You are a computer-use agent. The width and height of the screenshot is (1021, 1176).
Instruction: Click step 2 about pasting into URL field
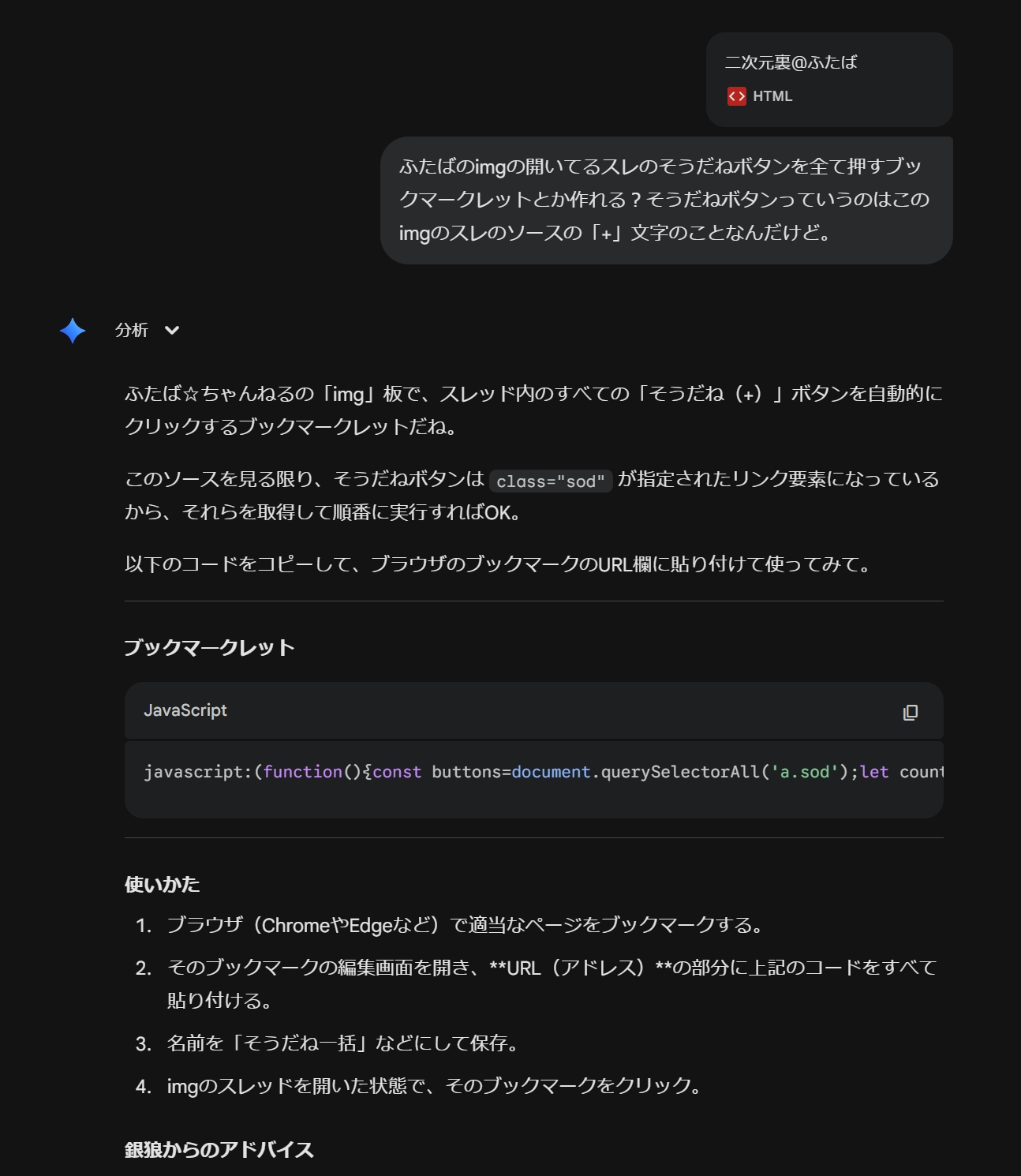click(551, 968)
